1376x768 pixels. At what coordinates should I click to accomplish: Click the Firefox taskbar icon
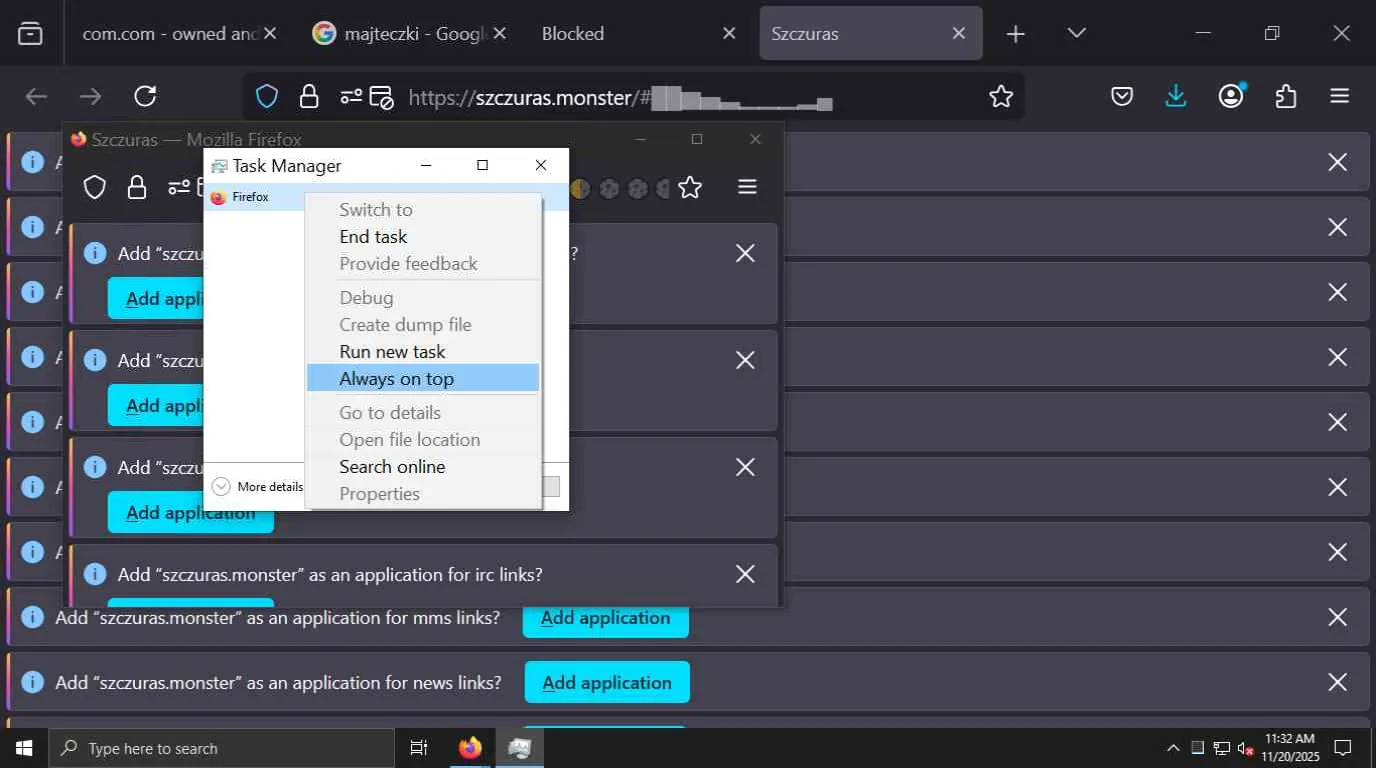click(x=470, y=748)
